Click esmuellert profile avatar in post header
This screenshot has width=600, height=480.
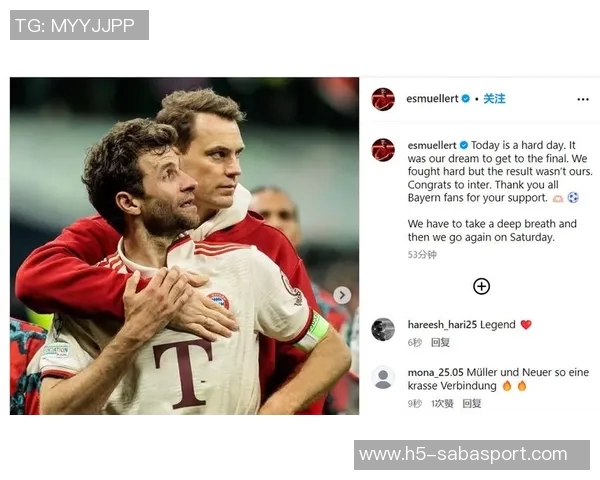pos(383,99)
